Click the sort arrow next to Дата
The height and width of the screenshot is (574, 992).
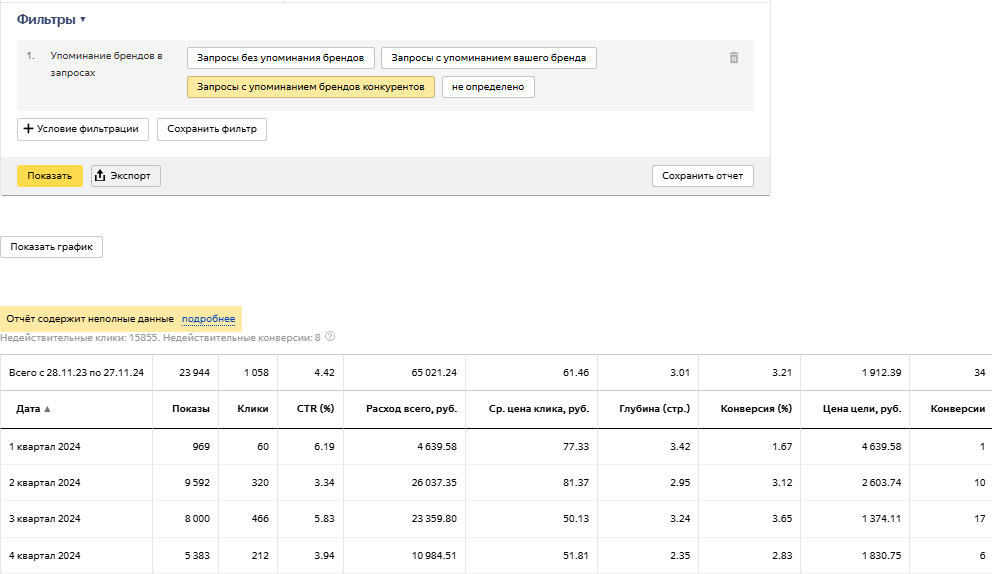click(47, 409)
